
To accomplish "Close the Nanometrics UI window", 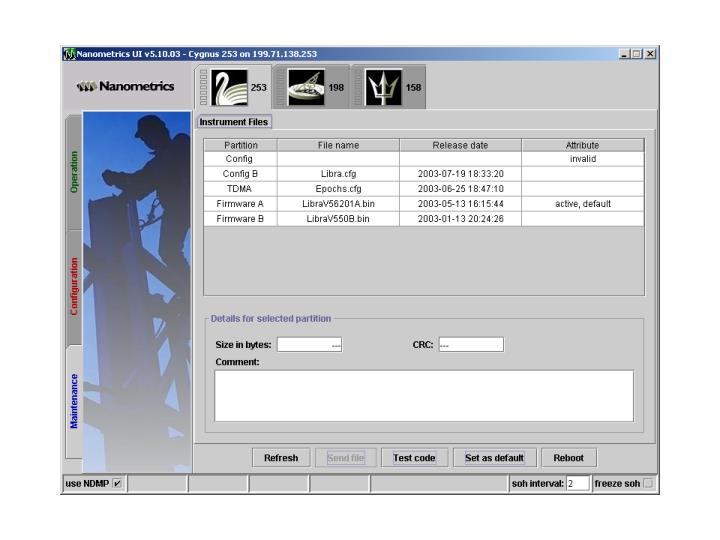I will point(650,54).
